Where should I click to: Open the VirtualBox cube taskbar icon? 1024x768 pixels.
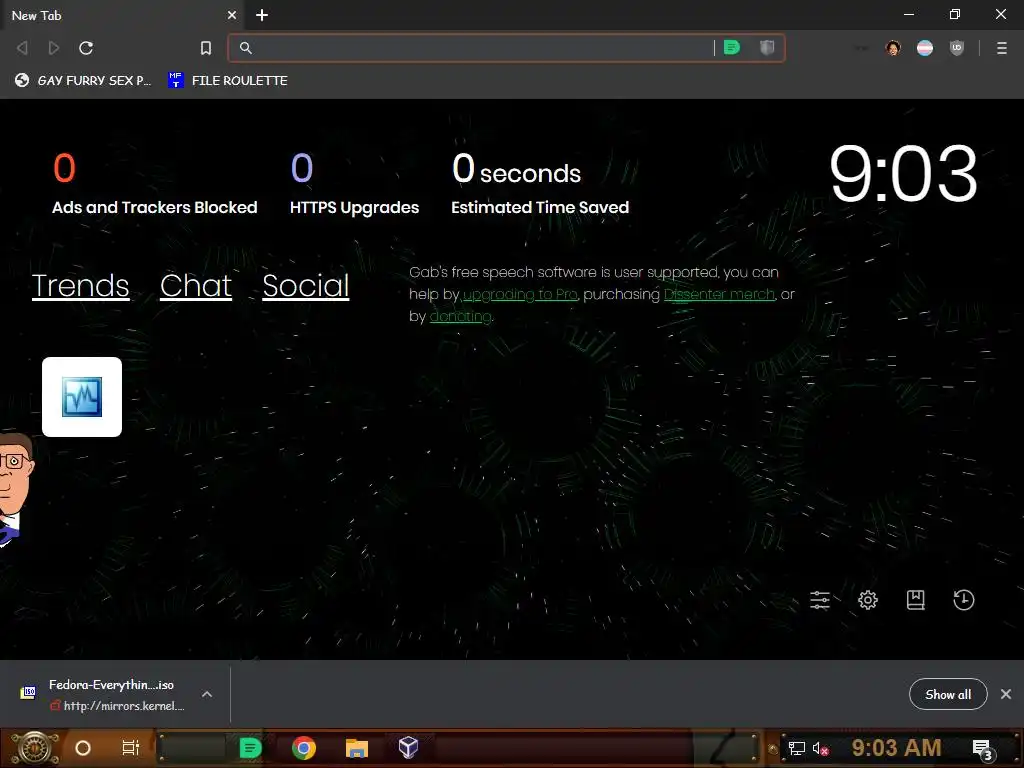coord(408,748)
